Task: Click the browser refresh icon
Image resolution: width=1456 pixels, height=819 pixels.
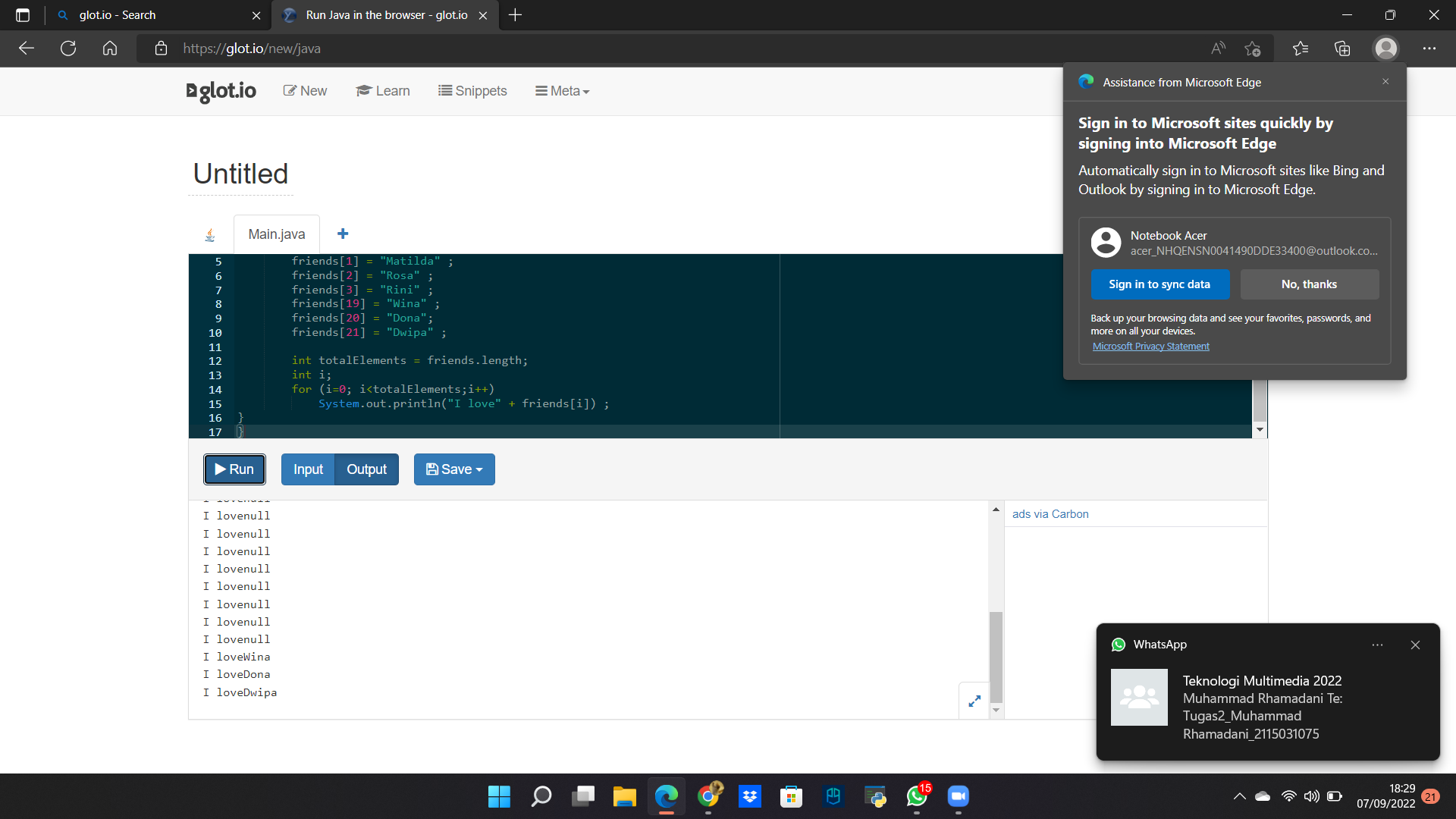Action: [67, 48]
